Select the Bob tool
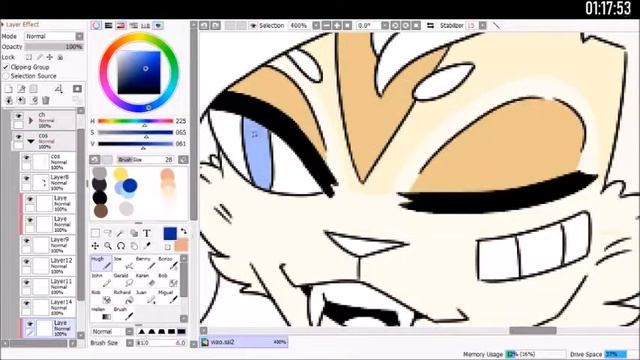640x360 pixels. point(168,280)
